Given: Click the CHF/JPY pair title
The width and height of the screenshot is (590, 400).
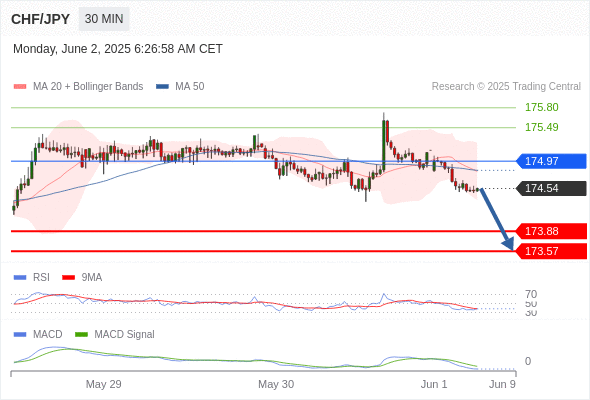Looking at the screenshot, I should click(x=40, y=19).
